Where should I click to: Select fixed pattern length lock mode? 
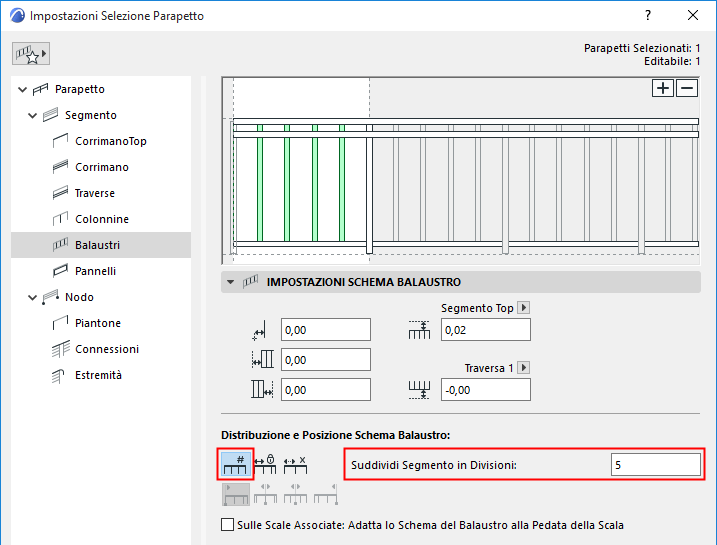coord(265,465)
